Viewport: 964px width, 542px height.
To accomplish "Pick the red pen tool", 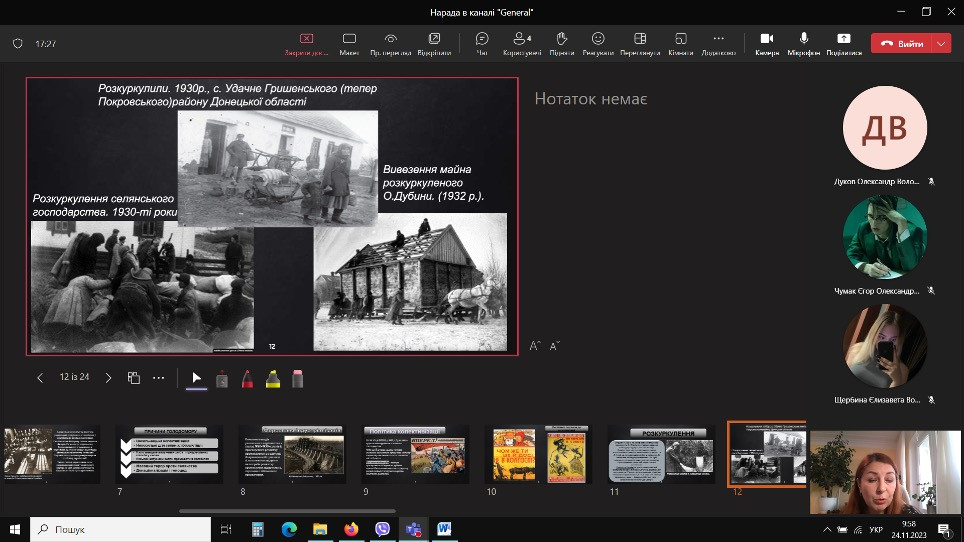I will click(247, 379).
